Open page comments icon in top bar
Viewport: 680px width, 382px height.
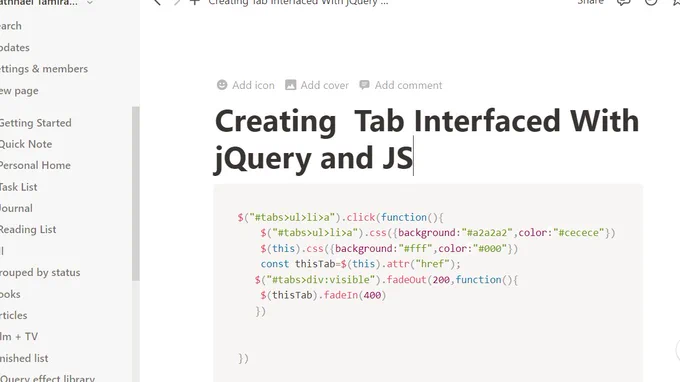point(624,2)
